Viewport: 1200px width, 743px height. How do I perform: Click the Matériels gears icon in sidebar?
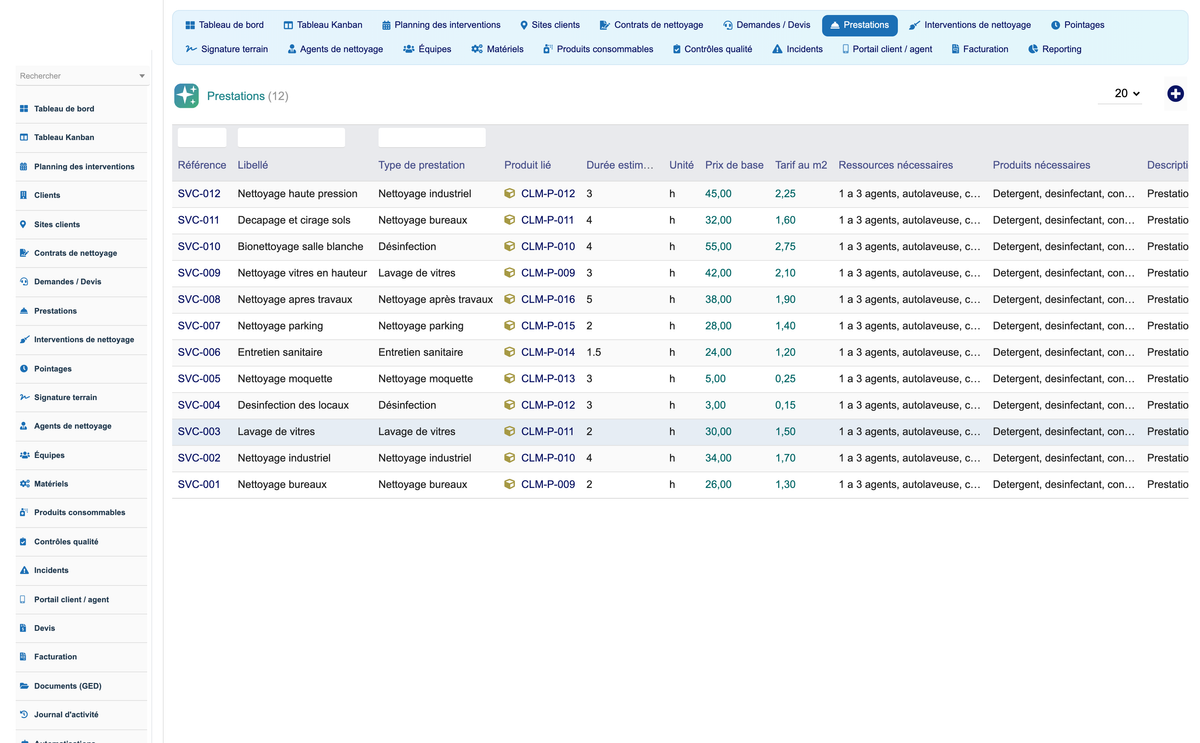click(x=24, y=484)
